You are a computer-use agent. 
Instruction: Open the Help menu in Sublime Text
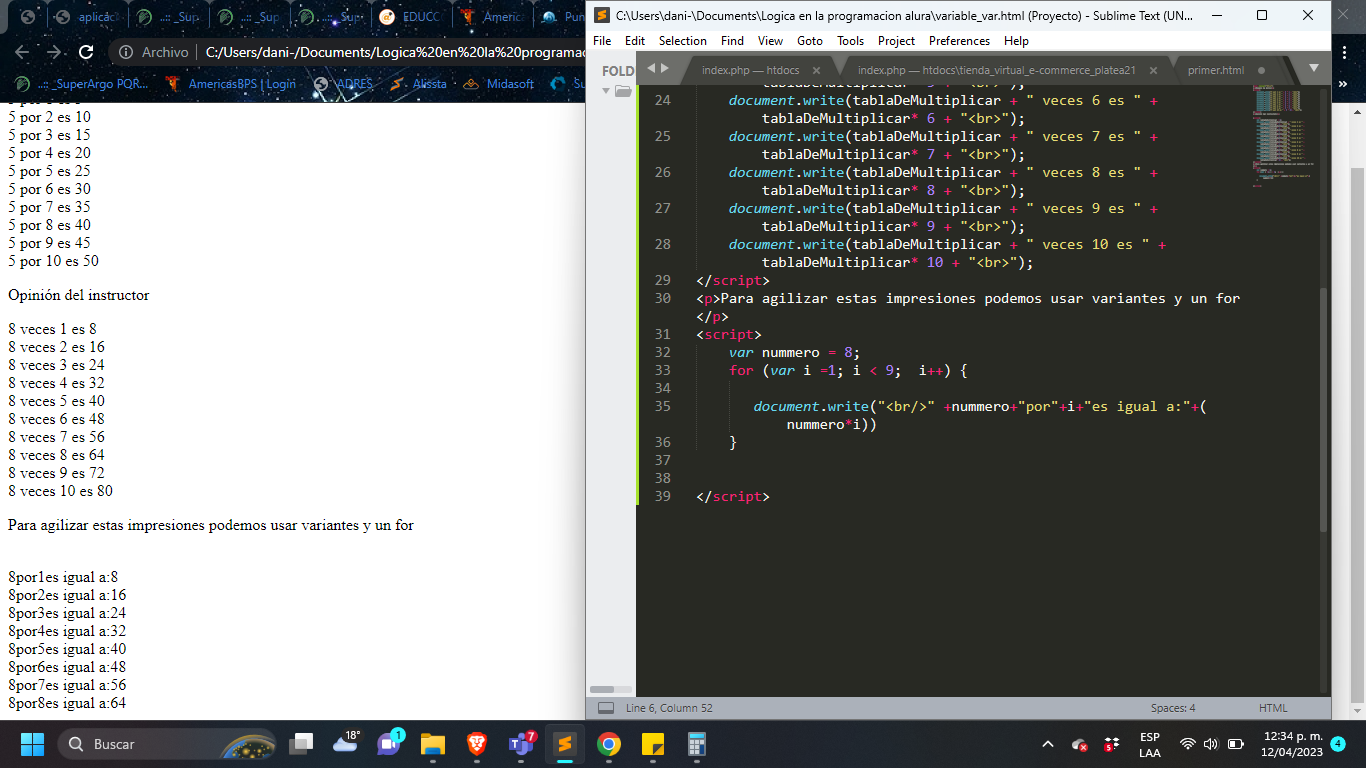coord(1016,41)
